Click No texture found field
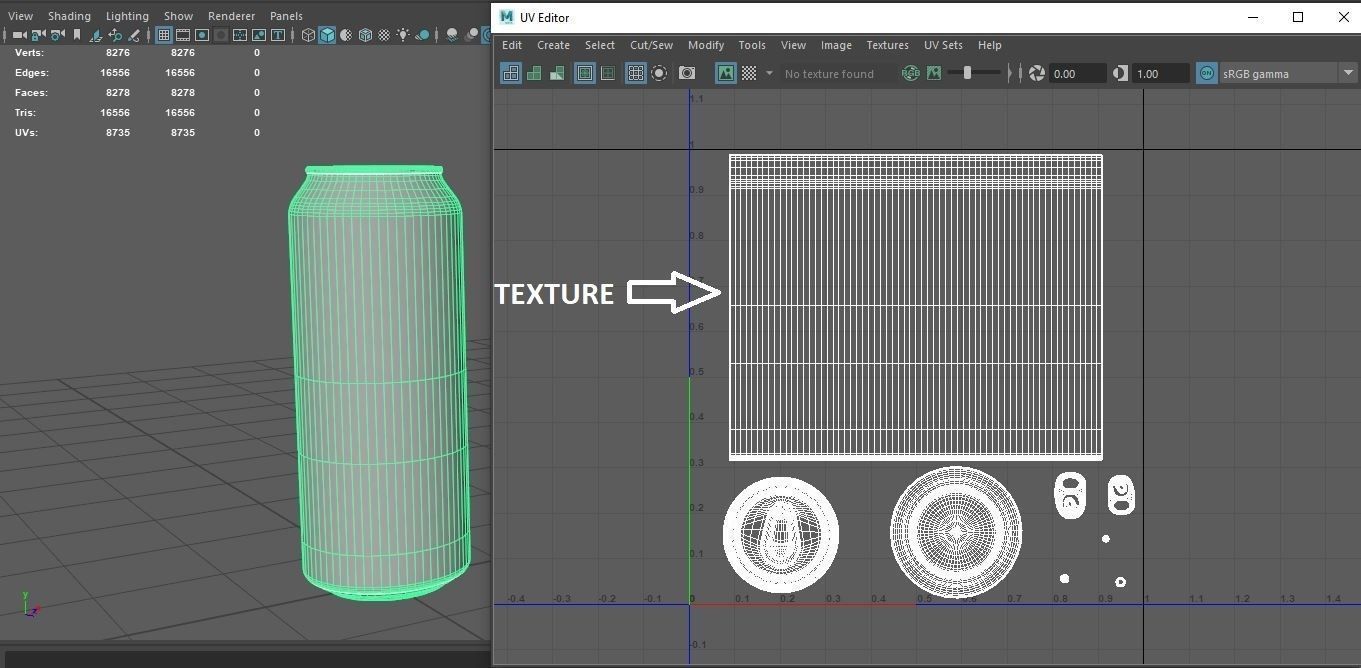 [x=837, y=73]
